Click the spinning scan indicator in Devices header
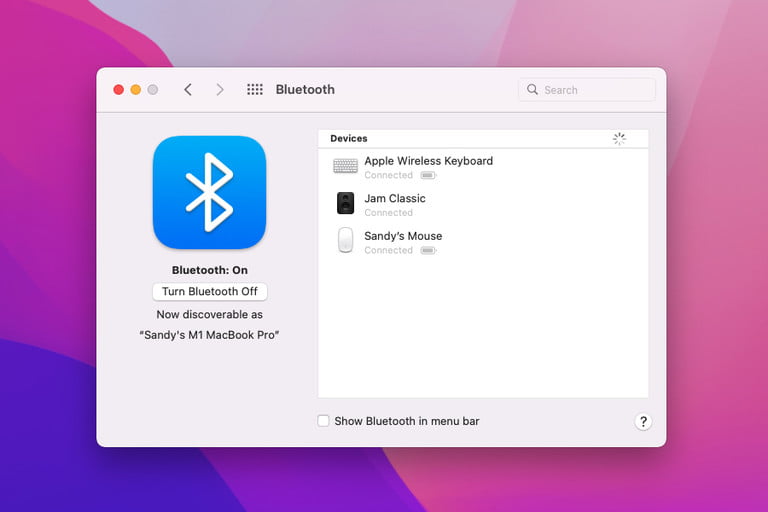Screen dimensions: 768x512 [619, 139]
